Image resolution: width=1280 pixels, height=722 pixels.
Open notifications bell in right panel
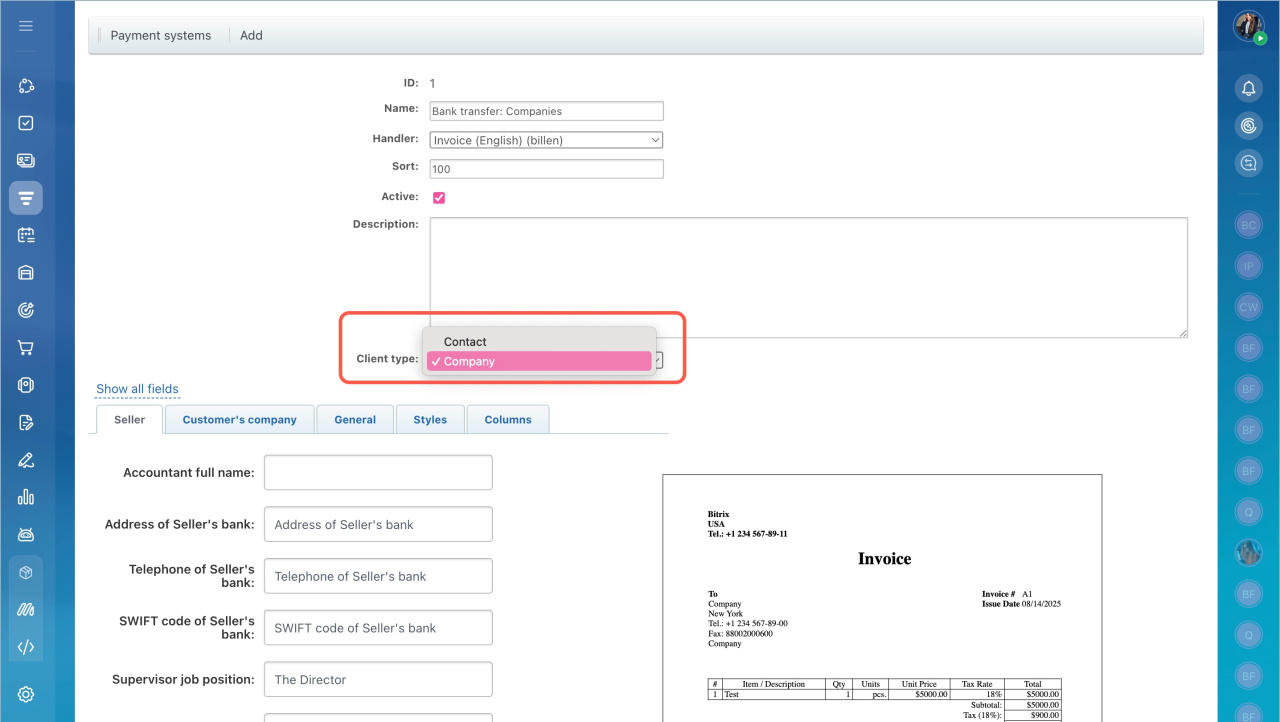[1248, 89]
